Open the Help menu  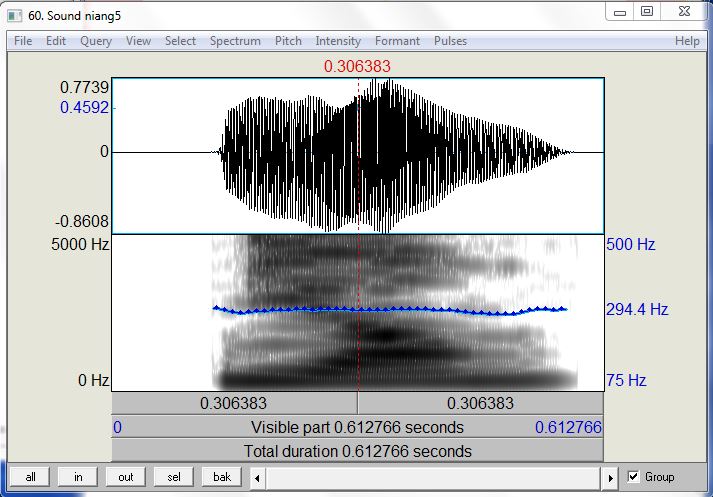click(687, 41)
